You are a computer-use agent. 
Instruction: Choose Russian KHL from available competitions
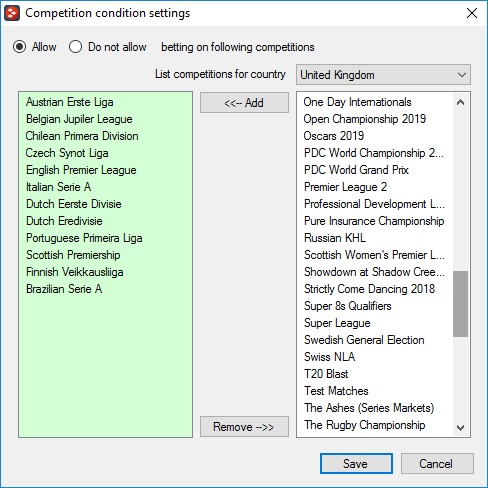click(x=335, y=238)
